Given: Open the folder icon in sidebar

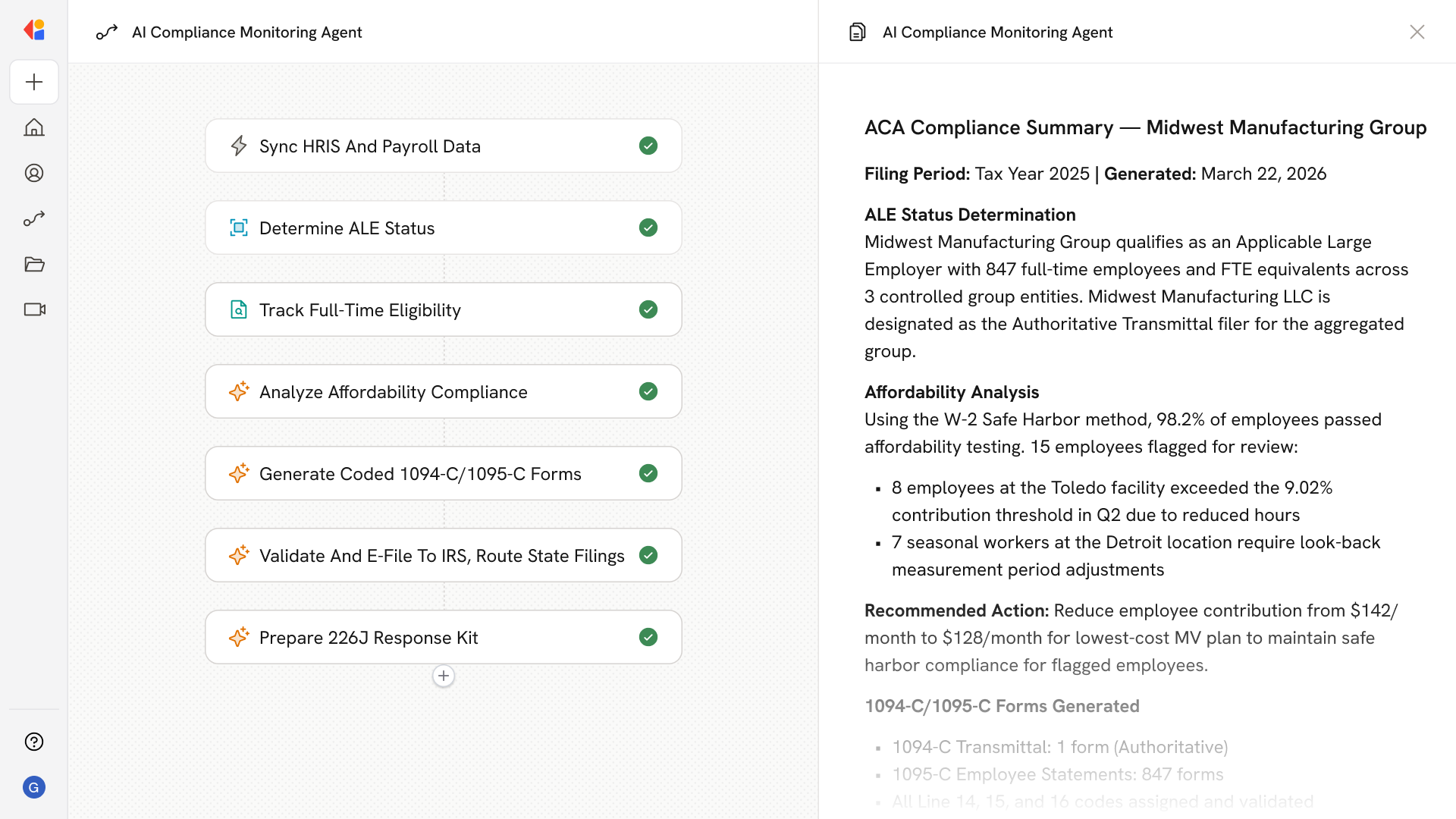Looking at the screenshot, I should pyautogui.click(x=34, y=264).
